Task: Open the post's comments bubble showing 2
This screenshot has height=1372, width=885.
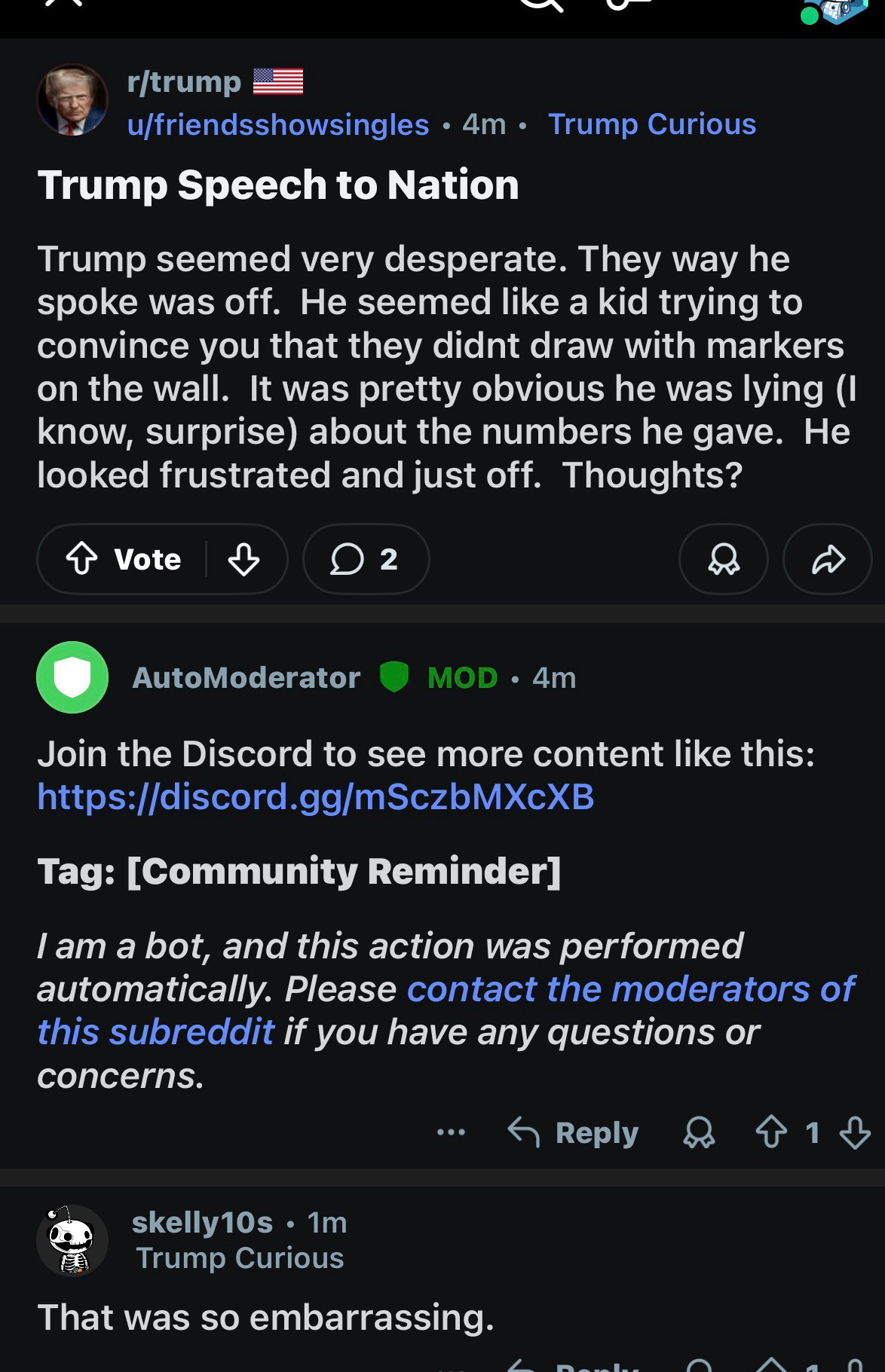Action: 366,559
